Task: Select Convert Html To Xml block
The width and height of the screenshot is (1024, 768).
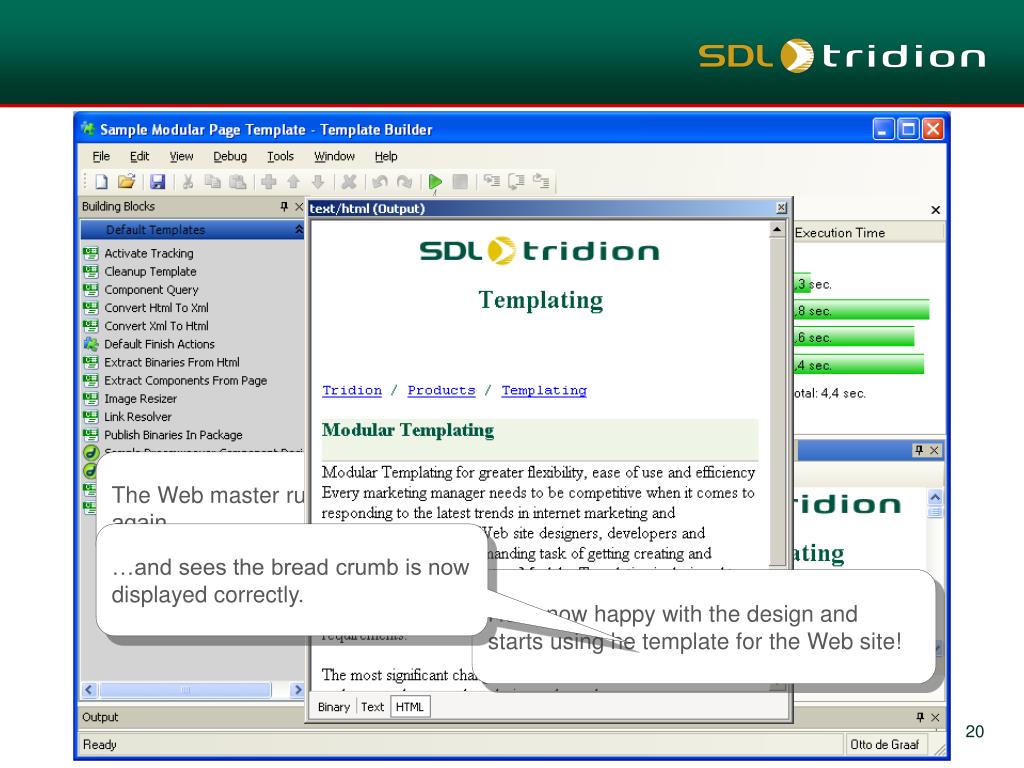Action: click(x=156, y=308)
